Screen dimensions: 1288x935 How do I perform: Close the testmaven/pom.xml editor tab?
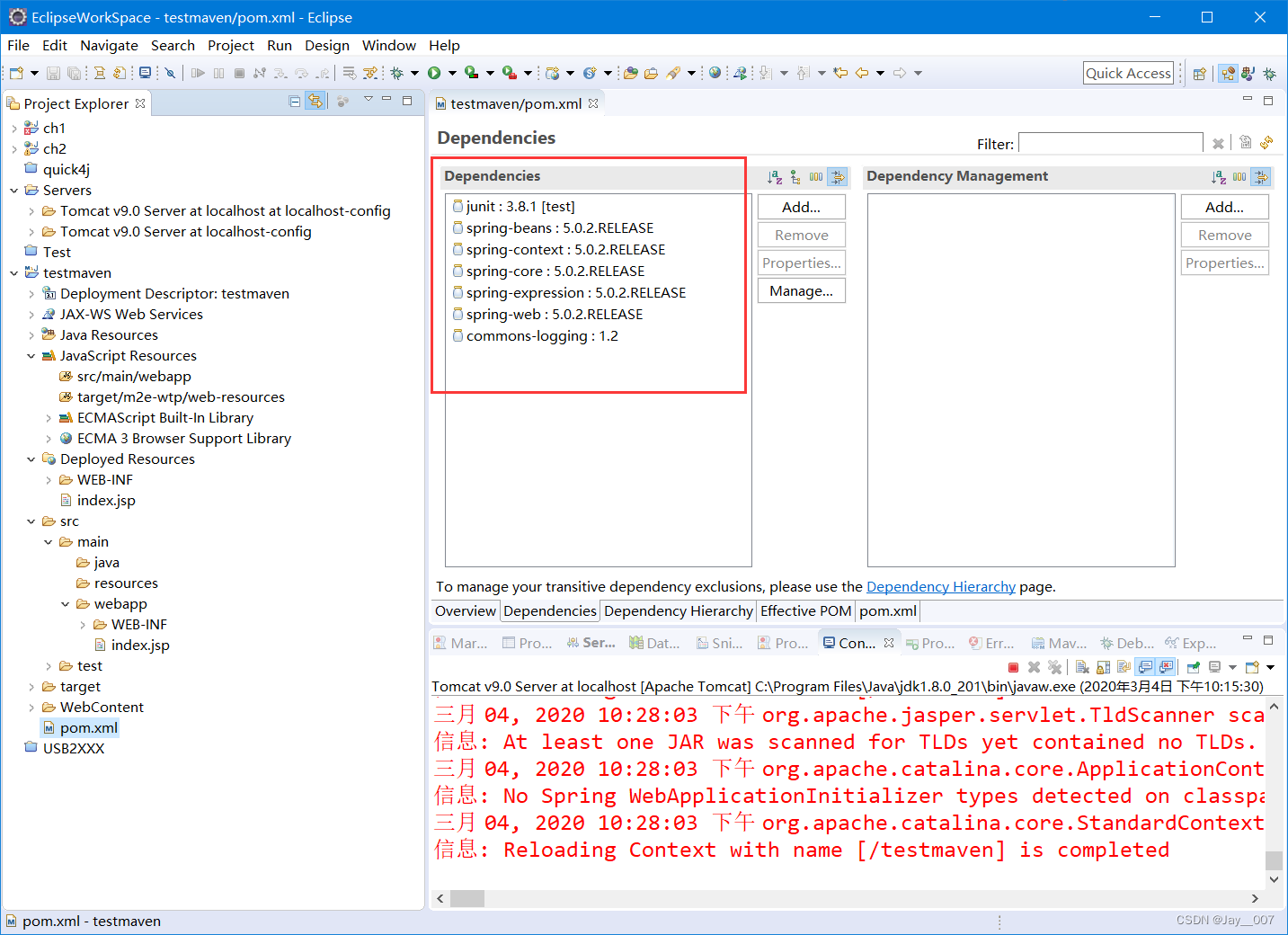pos(593,103)
